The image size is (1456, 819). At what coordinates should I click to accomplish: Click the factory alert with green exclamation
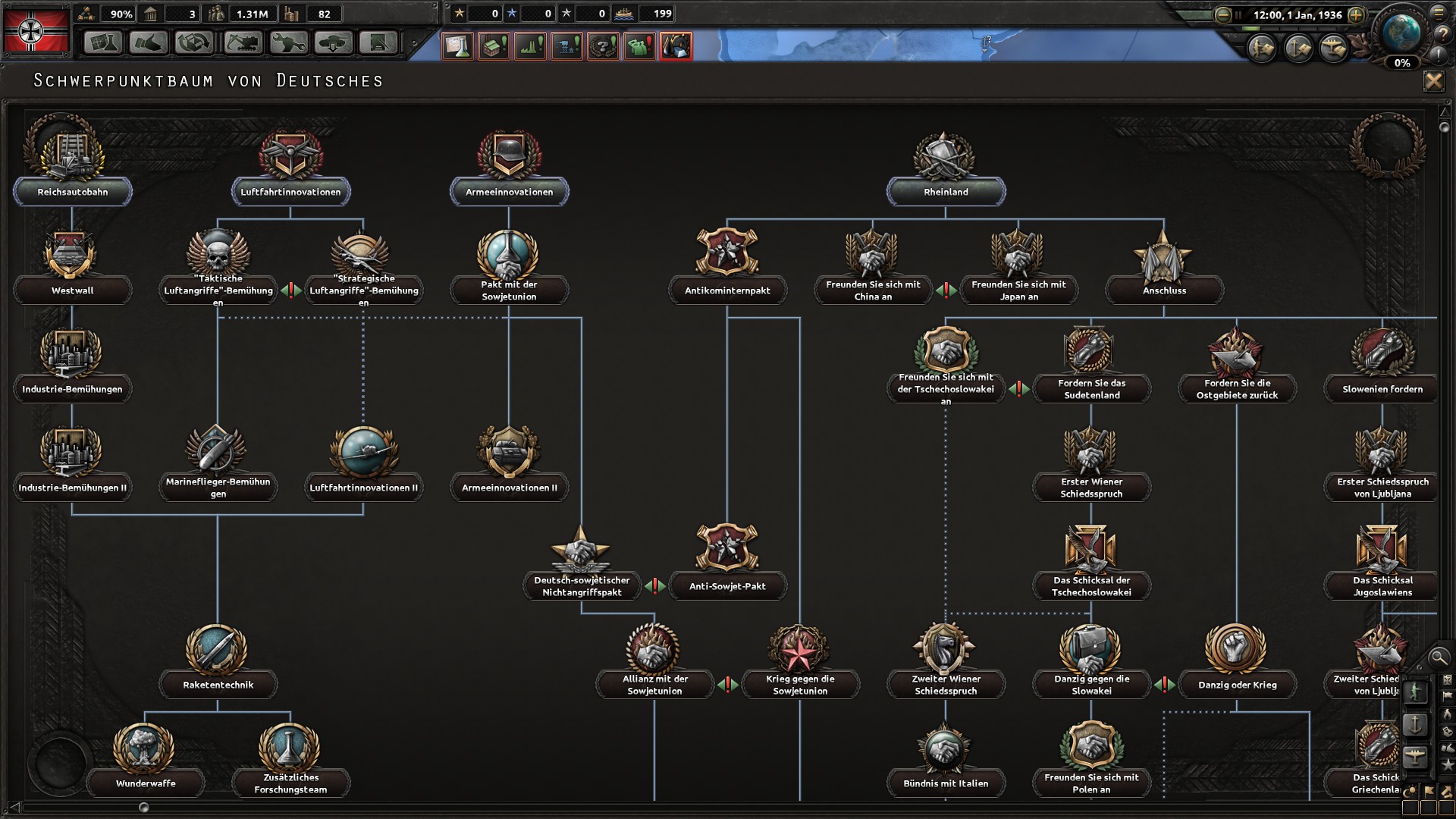pyautogui.click(x=494, y=46)
